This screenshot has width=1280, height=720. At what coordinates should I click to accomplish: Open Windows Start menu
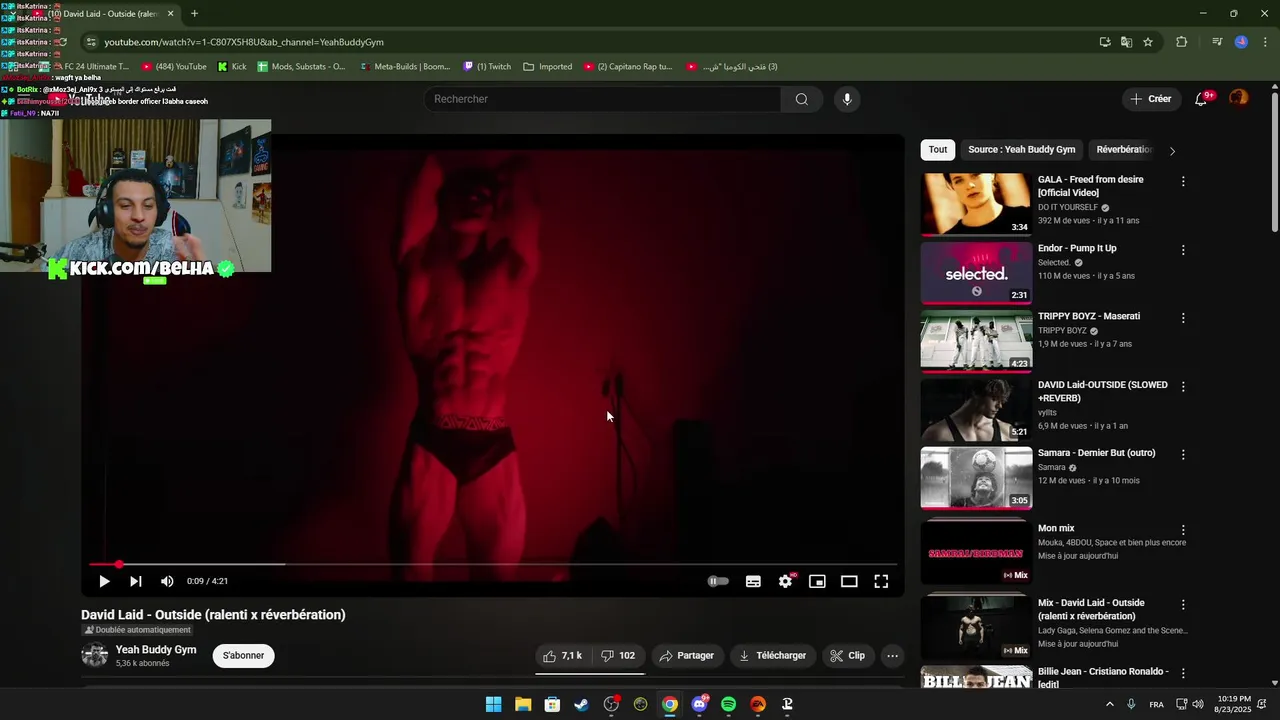tap(493, 704)
